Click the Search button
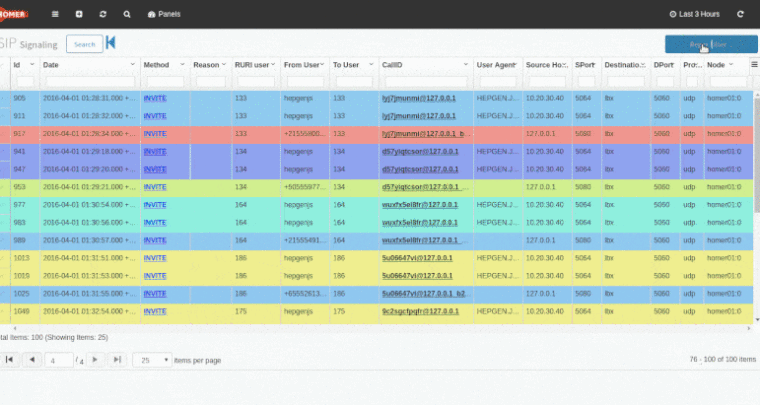Viewport: 760px width, 405px height. pyautogui.click(x=84, y=44)
